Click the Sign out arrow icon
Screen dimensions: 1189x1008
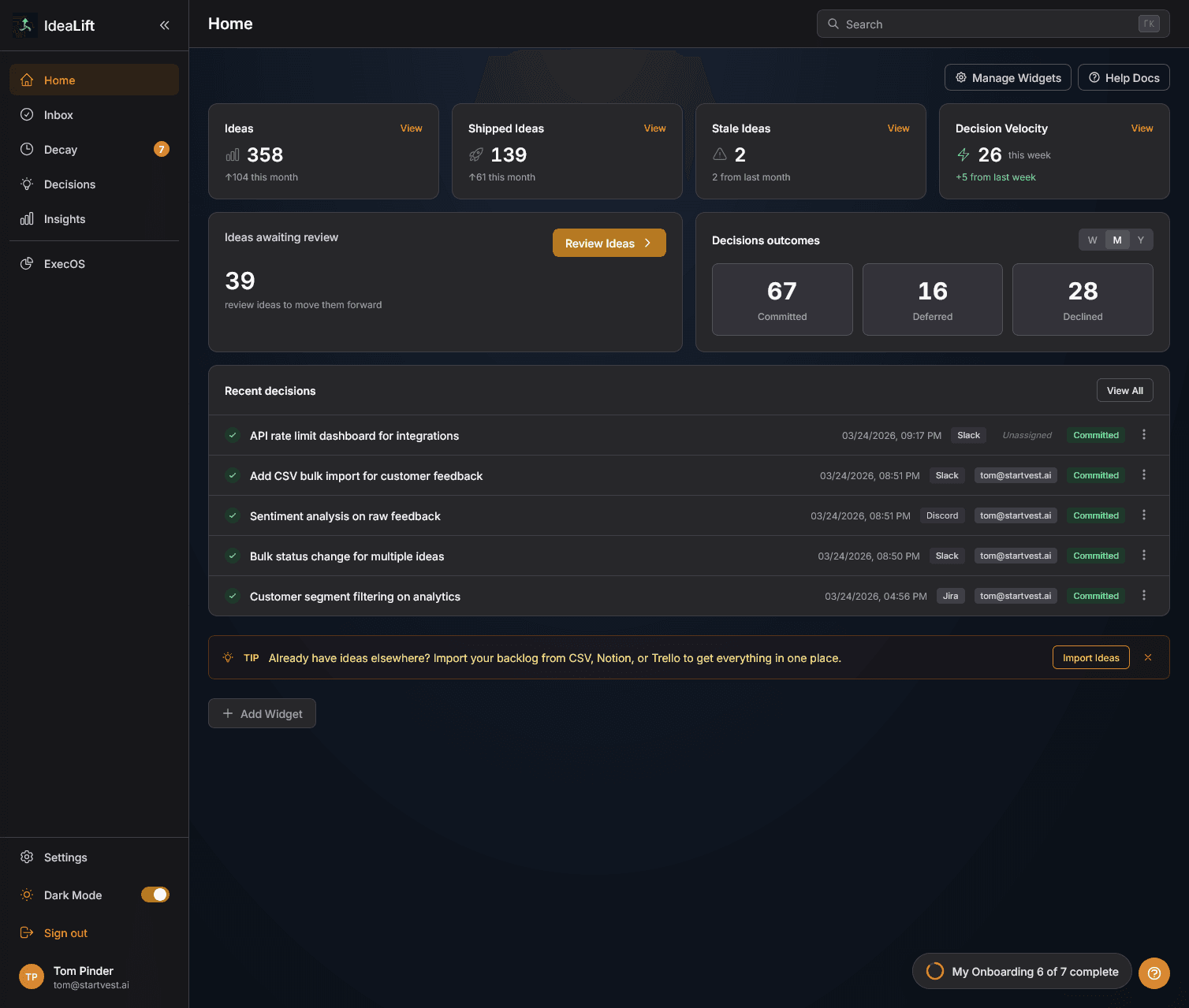coord(27,932)
